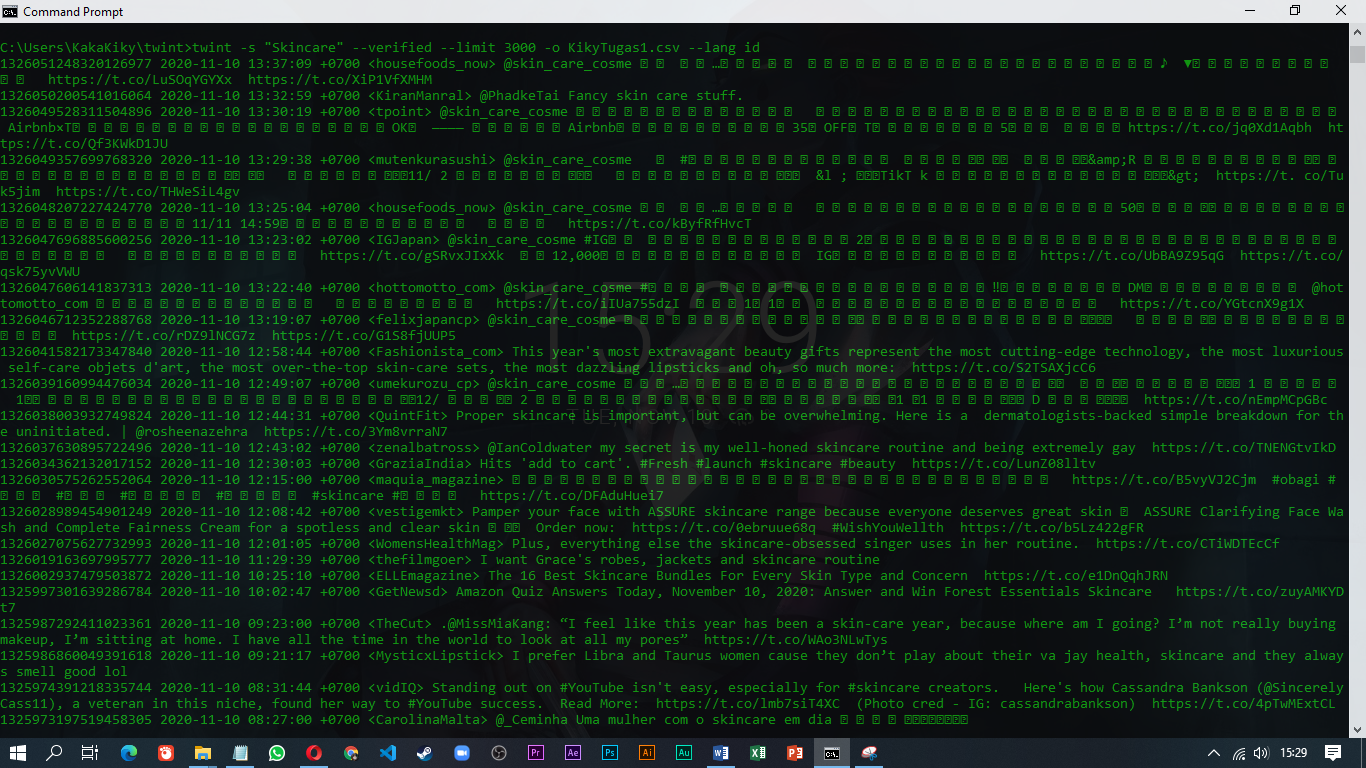Click the username <TheCut>

(400, 624)
